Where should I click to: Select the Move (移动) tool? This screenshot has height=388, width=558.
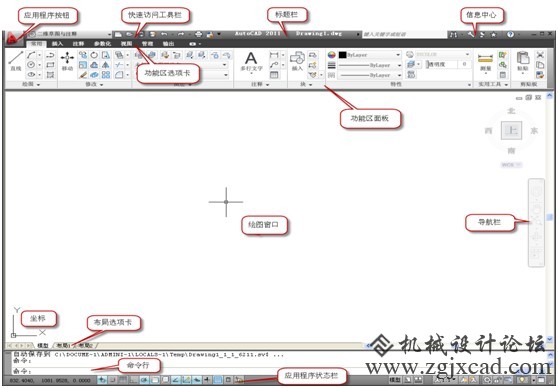pos(67,61)
